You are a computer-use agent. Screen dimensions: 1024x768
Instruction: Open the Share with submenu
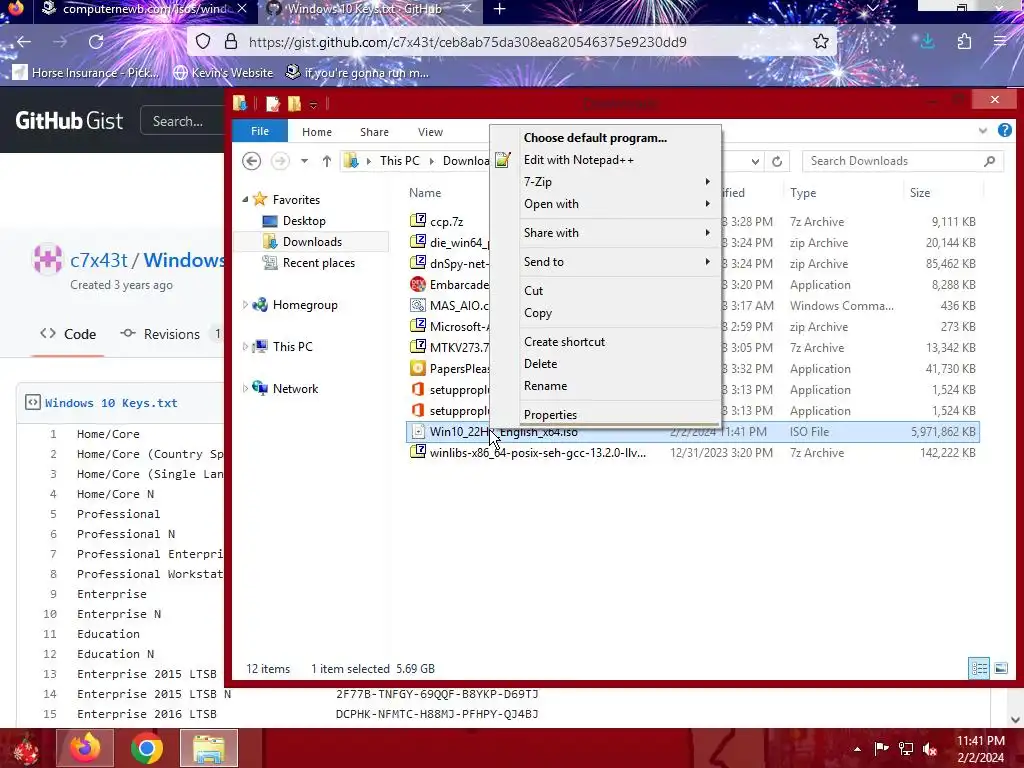point(605,232)
